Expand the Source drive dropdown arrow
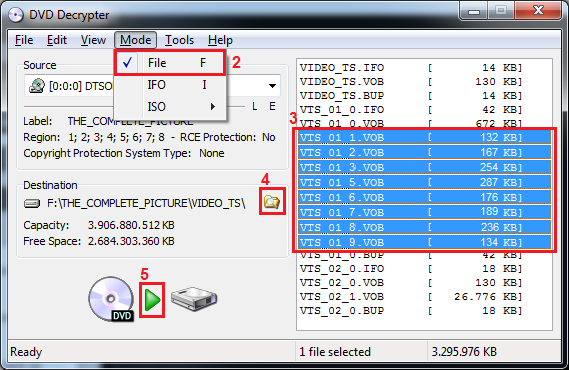The image size is (569, 370). coord(272,86)
